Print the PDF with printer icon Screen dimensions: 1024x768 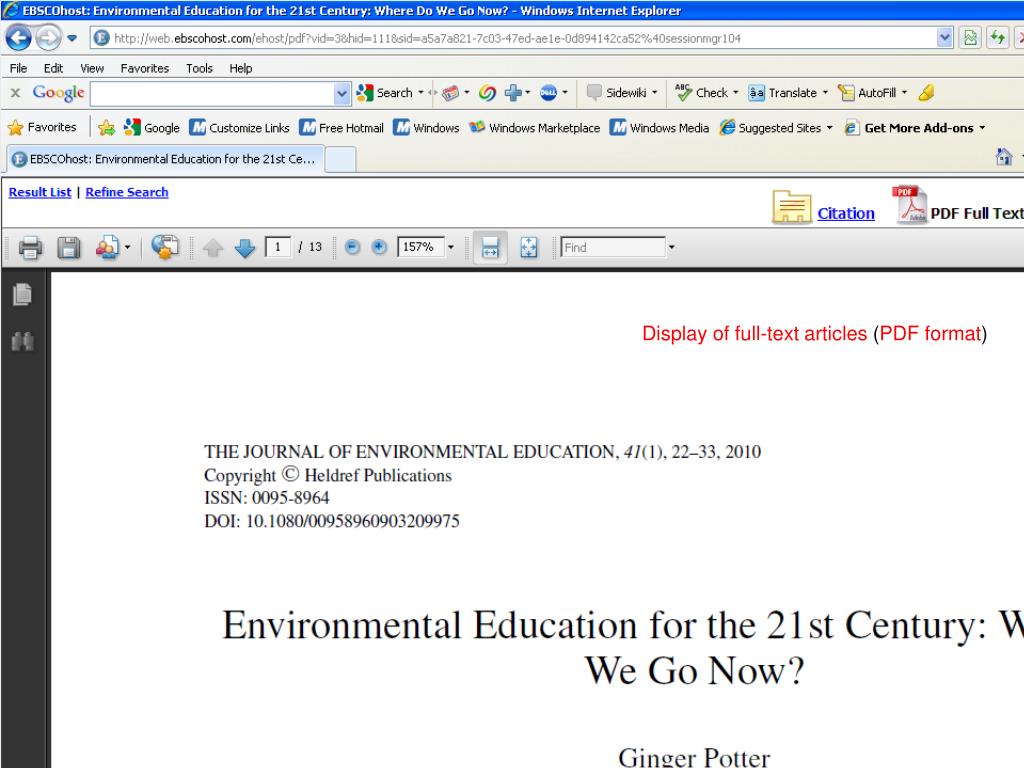tap(31, 248)
